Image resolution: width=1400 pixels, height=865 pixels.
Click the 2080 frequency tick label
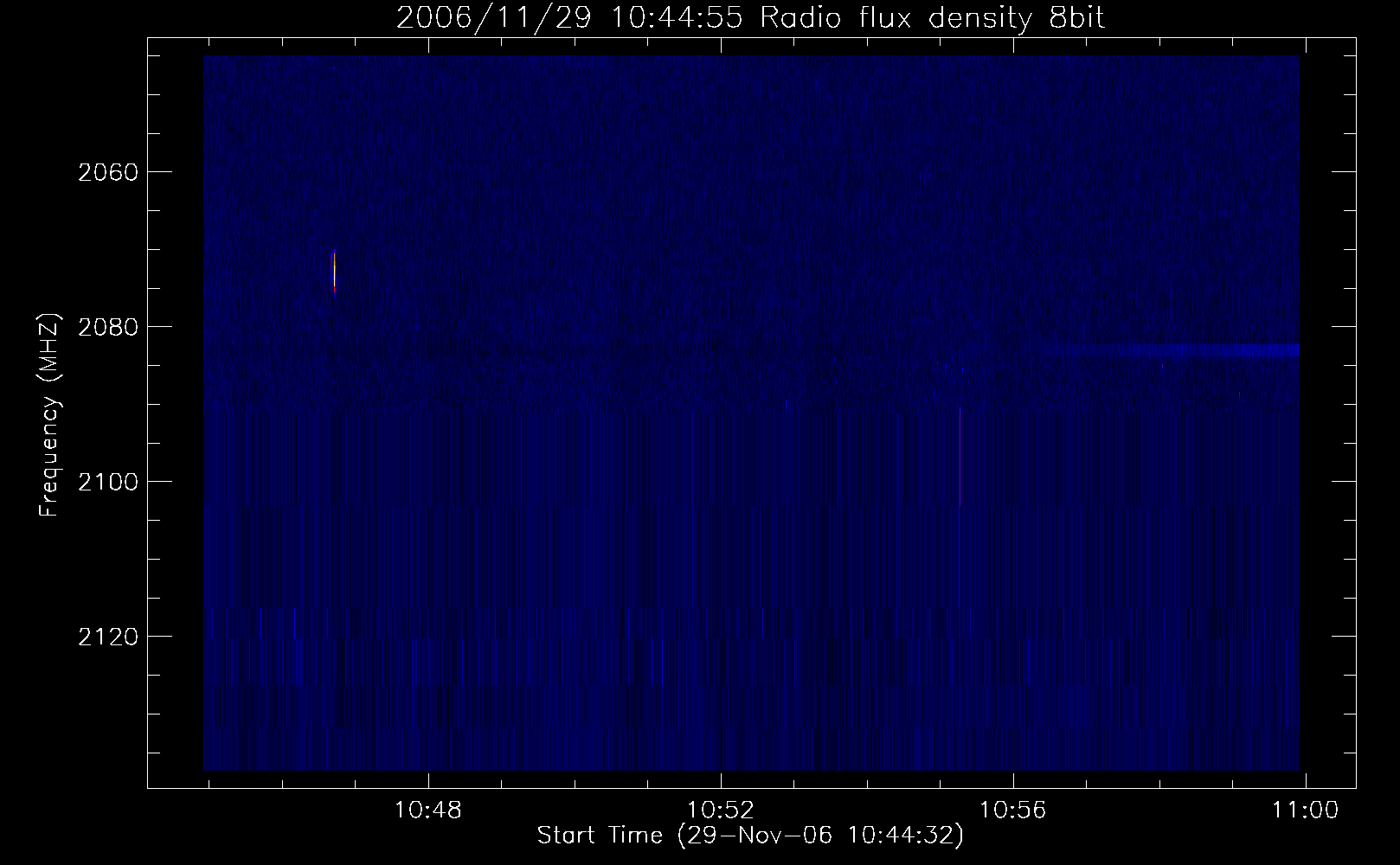(x=107, y=327)
